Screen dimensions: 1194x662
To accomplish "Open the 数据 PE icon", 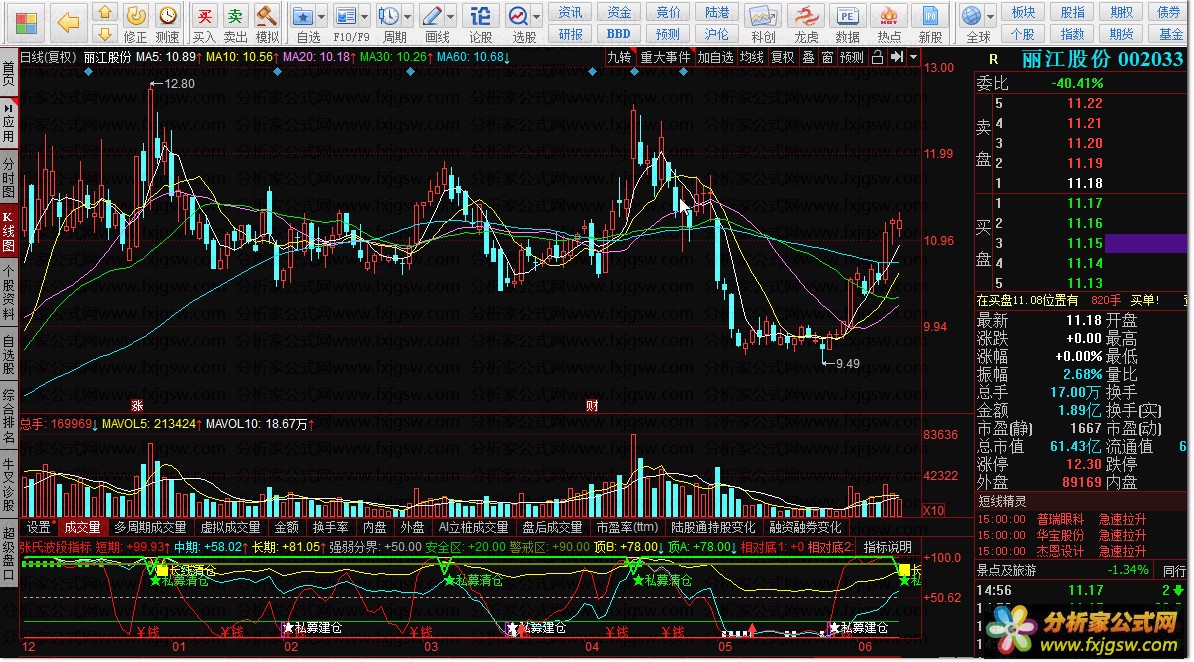I will point(847,15).
